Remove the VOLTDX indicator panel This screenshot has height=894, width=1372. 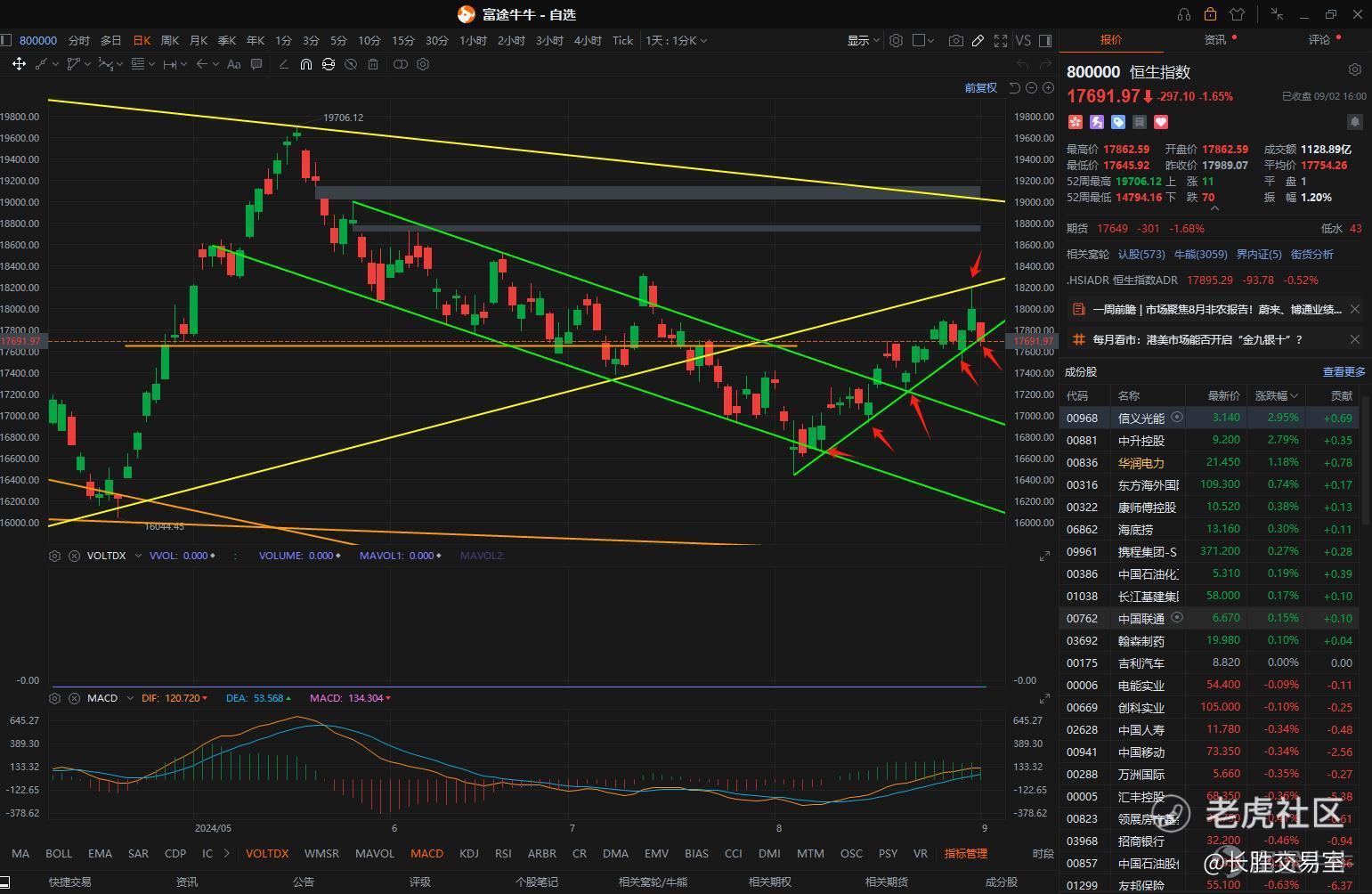pyautogui.click(x=74, y=556)
